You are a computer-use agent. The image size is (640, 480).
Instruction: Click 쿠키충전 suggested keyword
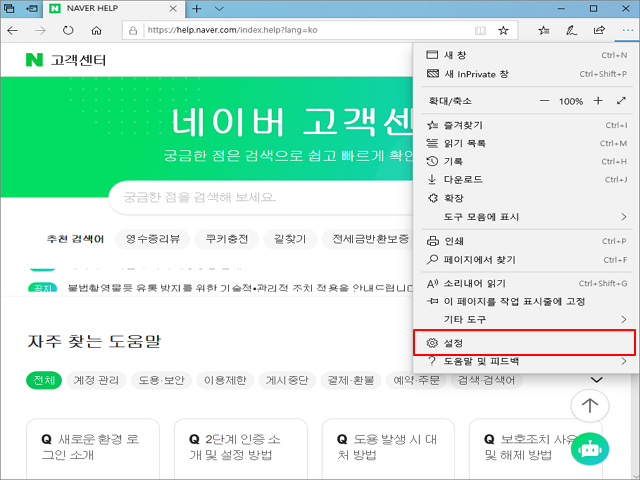227,239
